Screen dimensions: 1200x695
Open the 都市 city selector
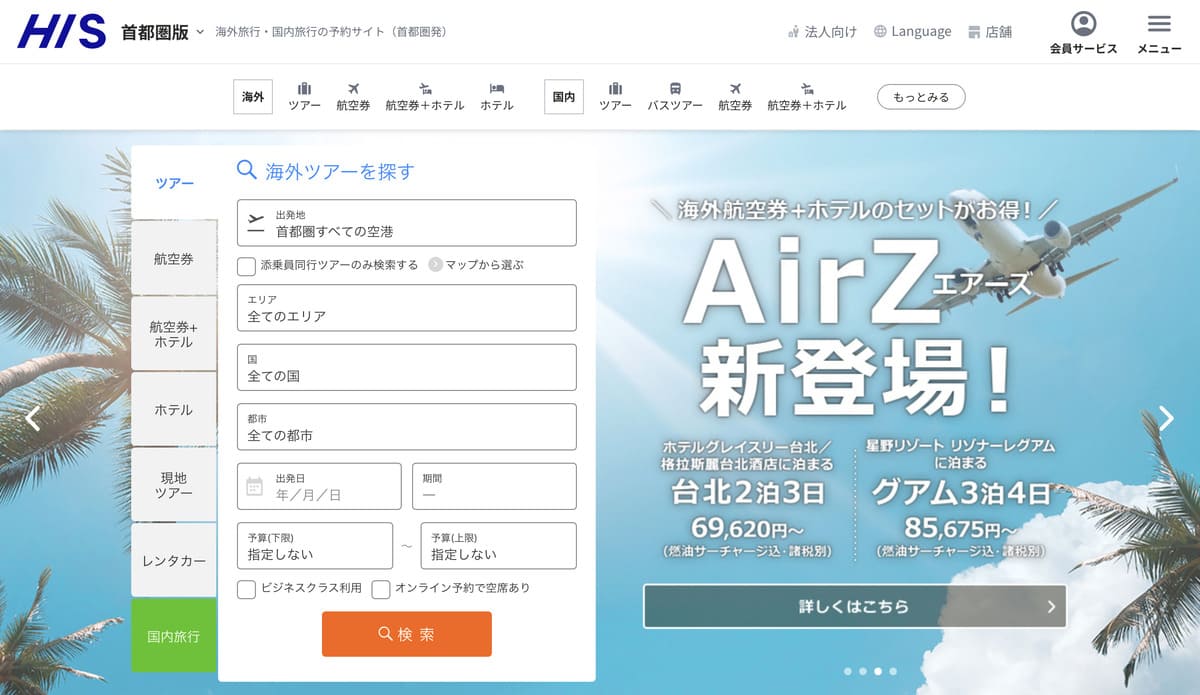pos(407,426)
